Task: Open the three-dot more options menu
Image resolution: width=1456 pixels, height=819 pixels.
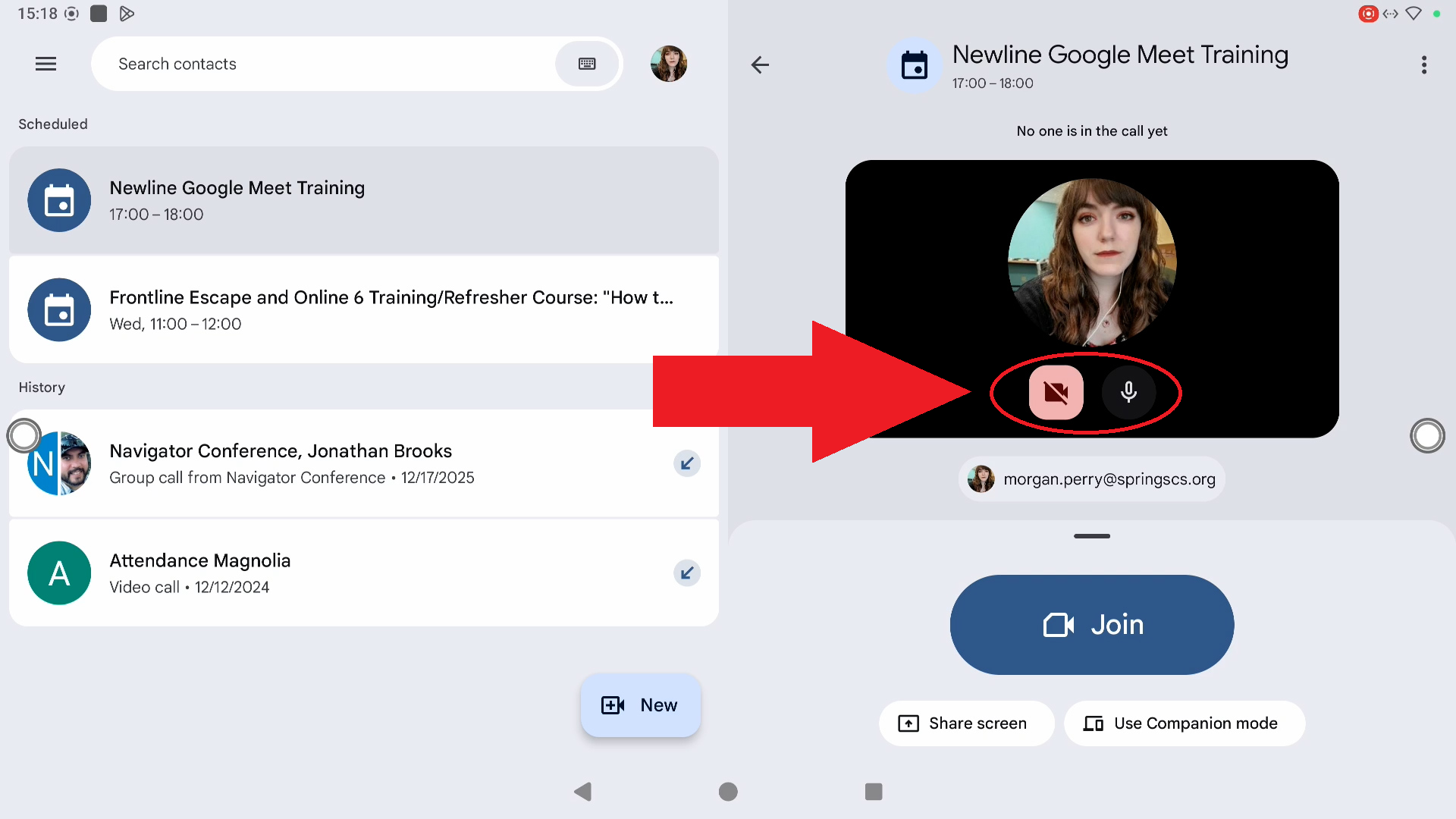Action: tap(1423, 65)
